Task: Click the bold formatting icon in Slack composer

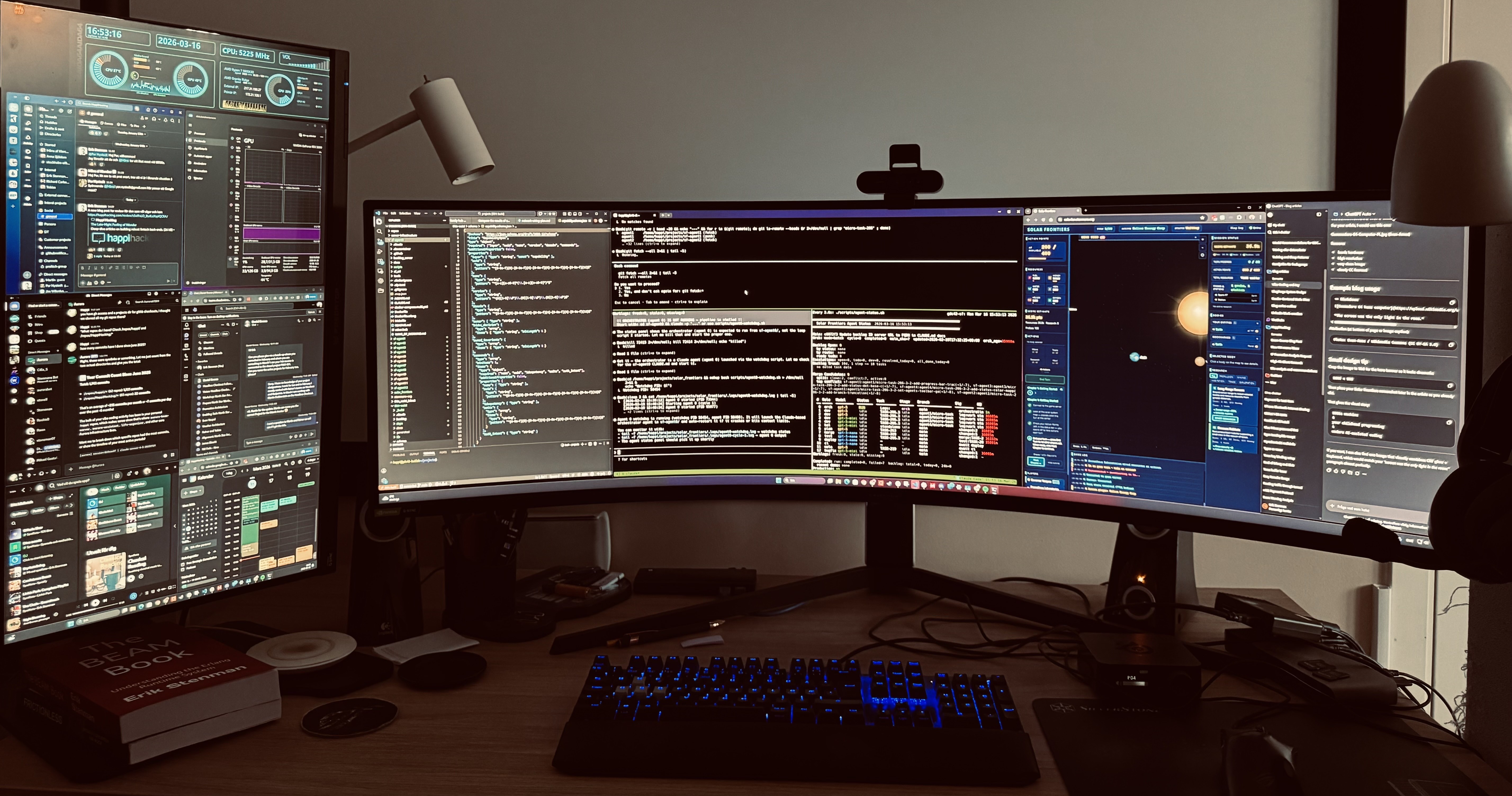Action: point(83,268)
